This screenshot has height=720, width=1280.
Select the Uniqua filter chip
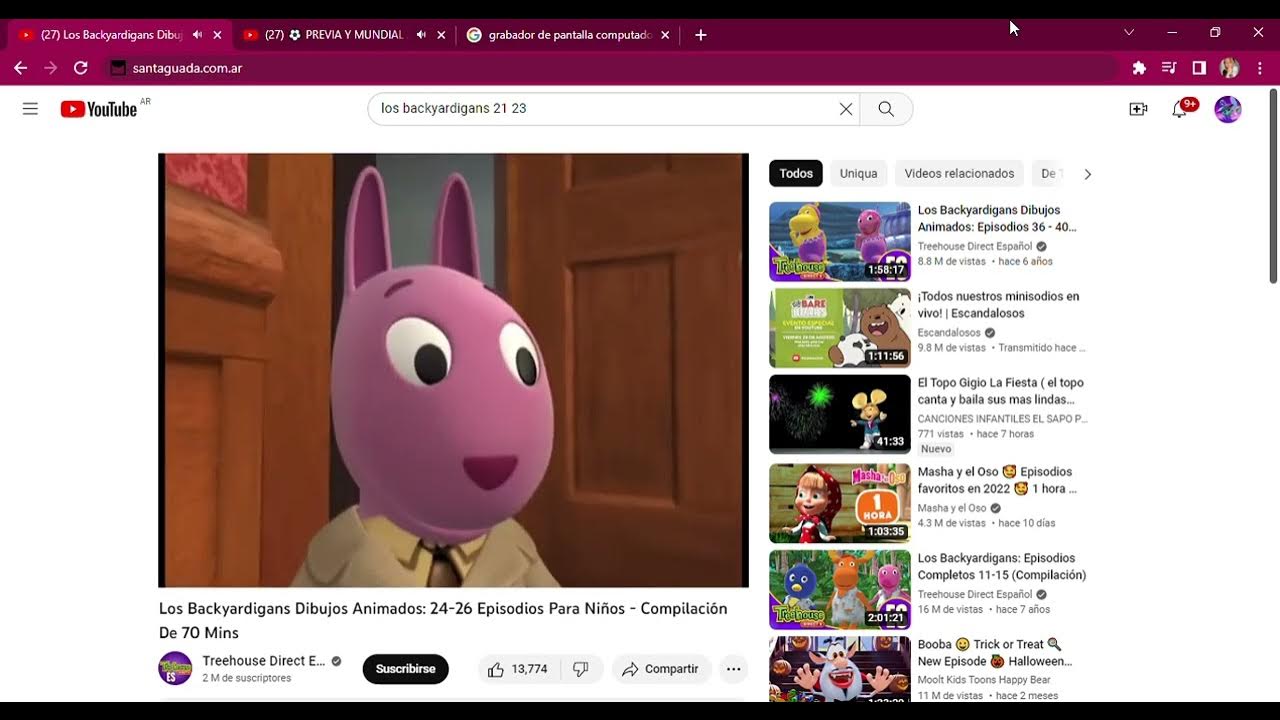(x=858, y=173)
